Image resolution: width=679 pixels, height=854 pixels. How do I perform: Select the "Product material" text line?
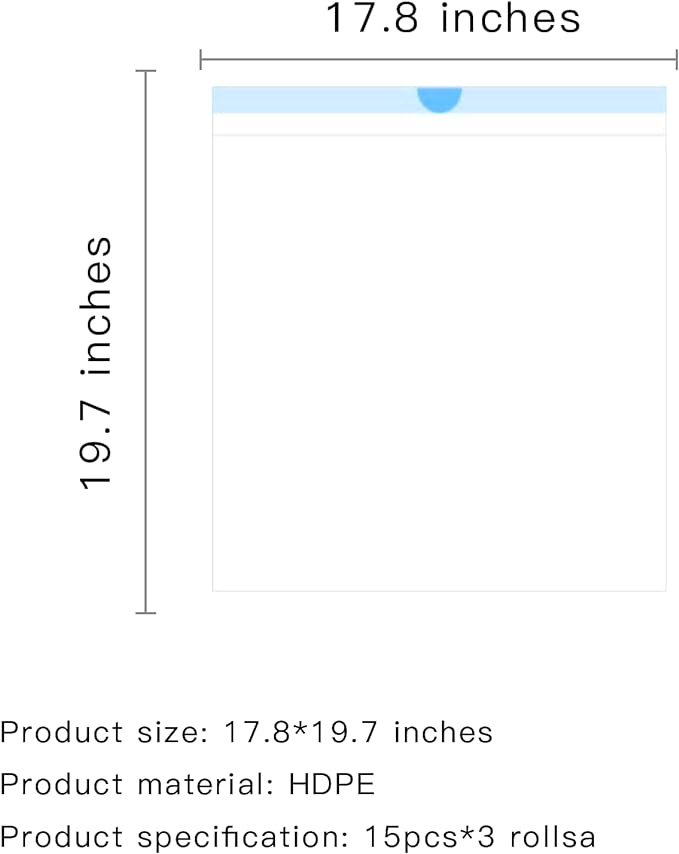187,784
